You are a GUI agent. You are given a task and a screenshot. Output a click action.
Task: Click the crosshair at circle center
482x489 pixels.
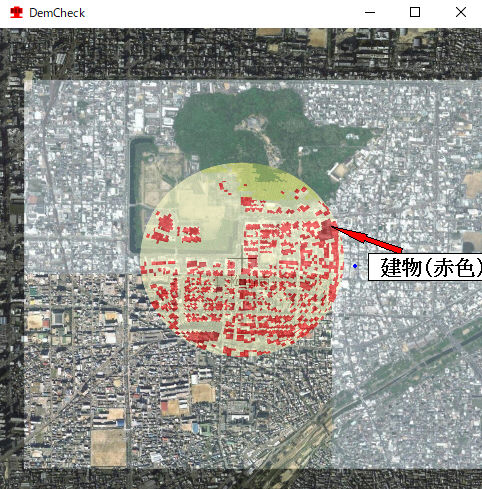coord(241,259)
